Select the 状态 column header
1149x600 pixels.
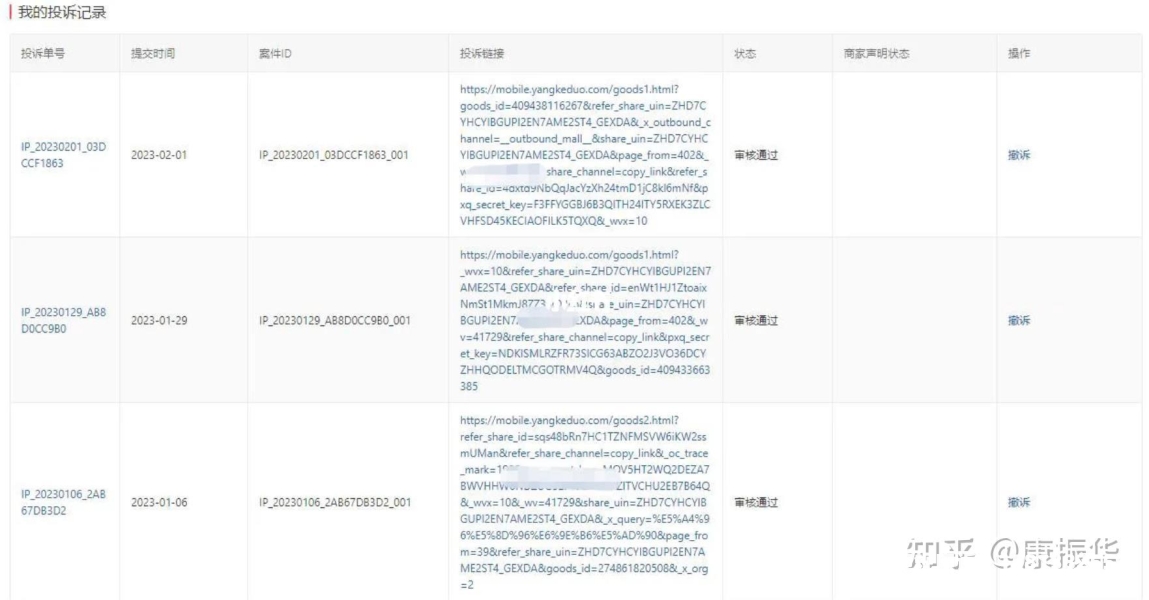pyautogui.click(x=745, y=53)
